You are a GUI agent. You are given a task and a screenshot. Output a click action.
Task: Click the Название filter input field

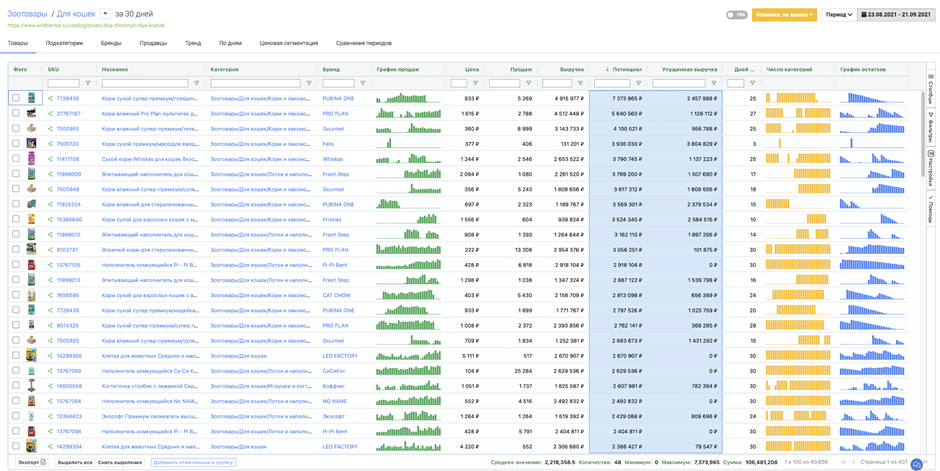pos(145,84)
